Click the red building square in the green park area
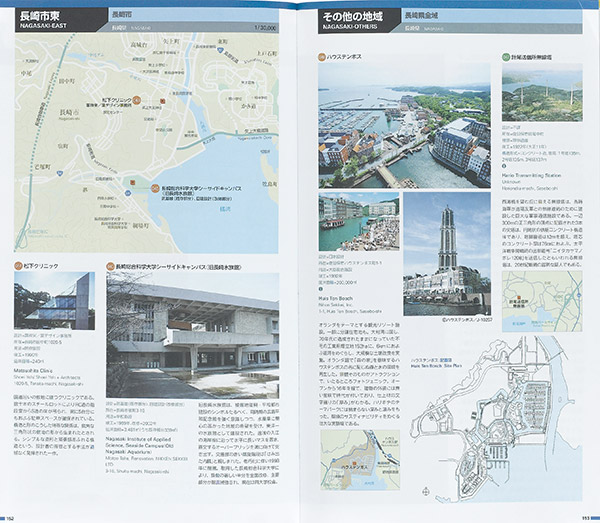Screen dimensions: 600x523 [x=132, y=182]
